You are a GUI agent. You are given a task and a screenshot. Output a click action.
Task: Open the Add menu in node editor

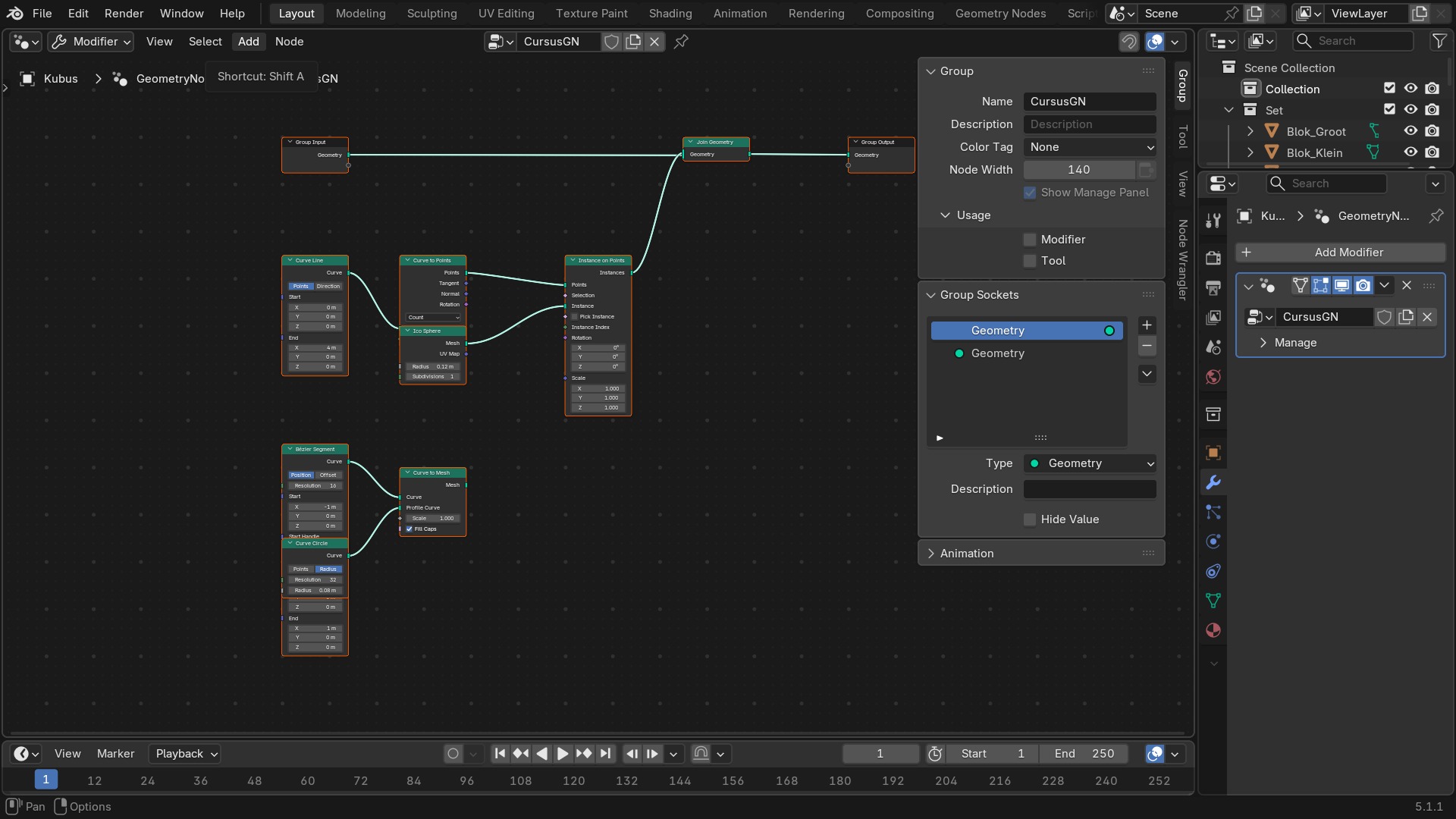pos(248,42)
